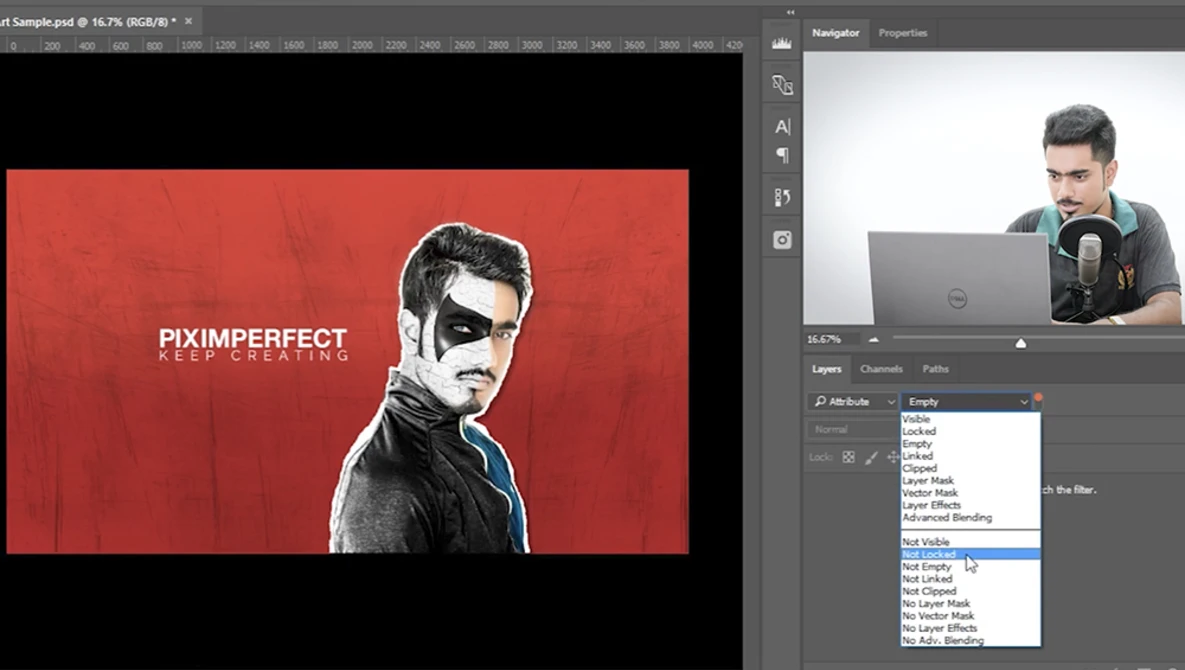
Task: Switch to the Properties tab
Action: 902,32
